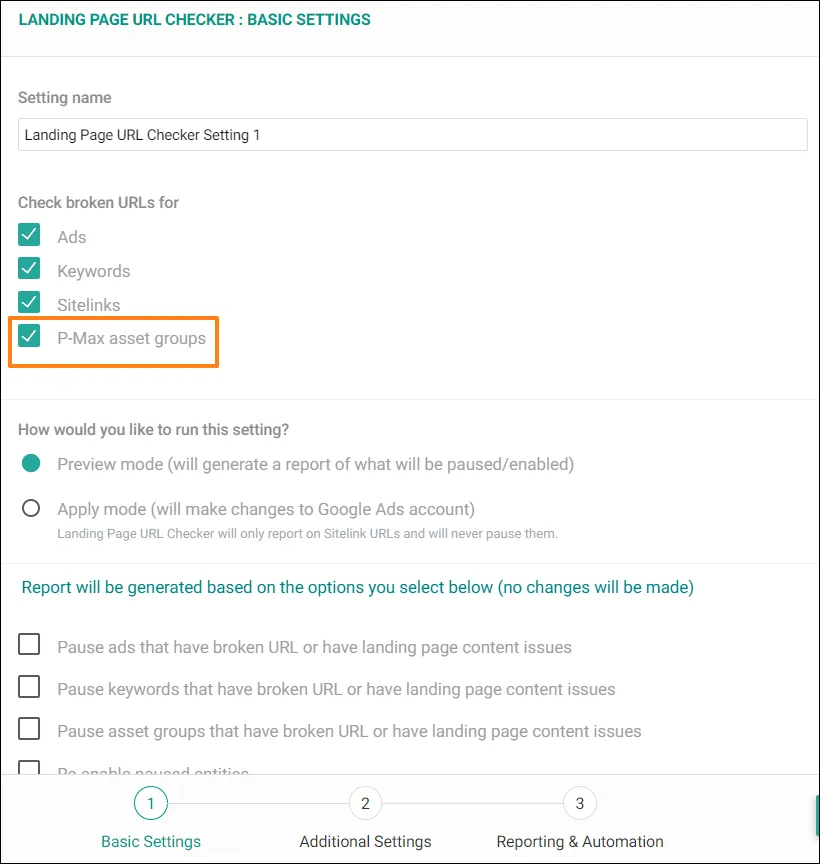This screenshot has width=820, height=864.
Task: Jump to step 2 circle icon
Action: [x=365, y=803]
